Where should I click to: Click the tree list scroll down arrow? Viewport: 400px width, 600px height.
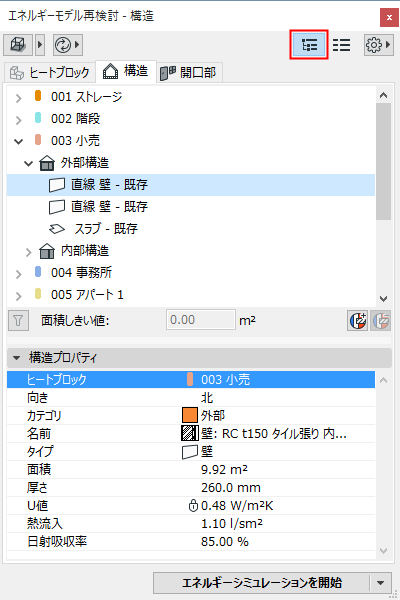click(384, 298)
